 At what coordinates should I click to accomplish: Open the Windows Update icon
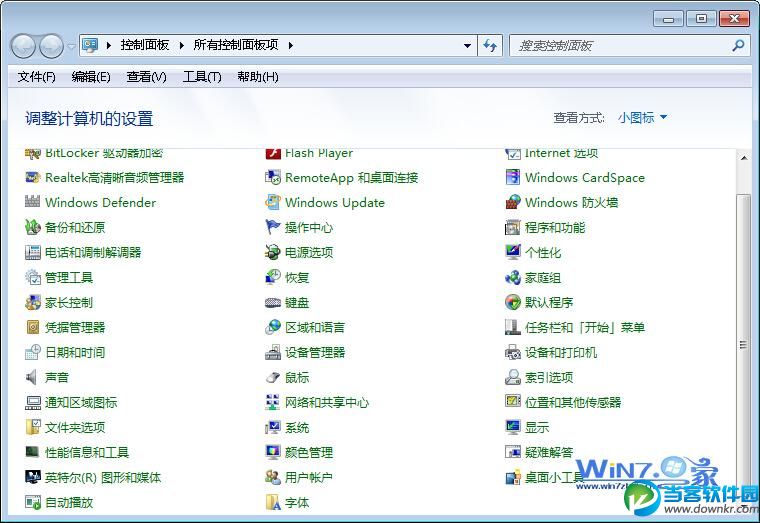pos(273,202)
